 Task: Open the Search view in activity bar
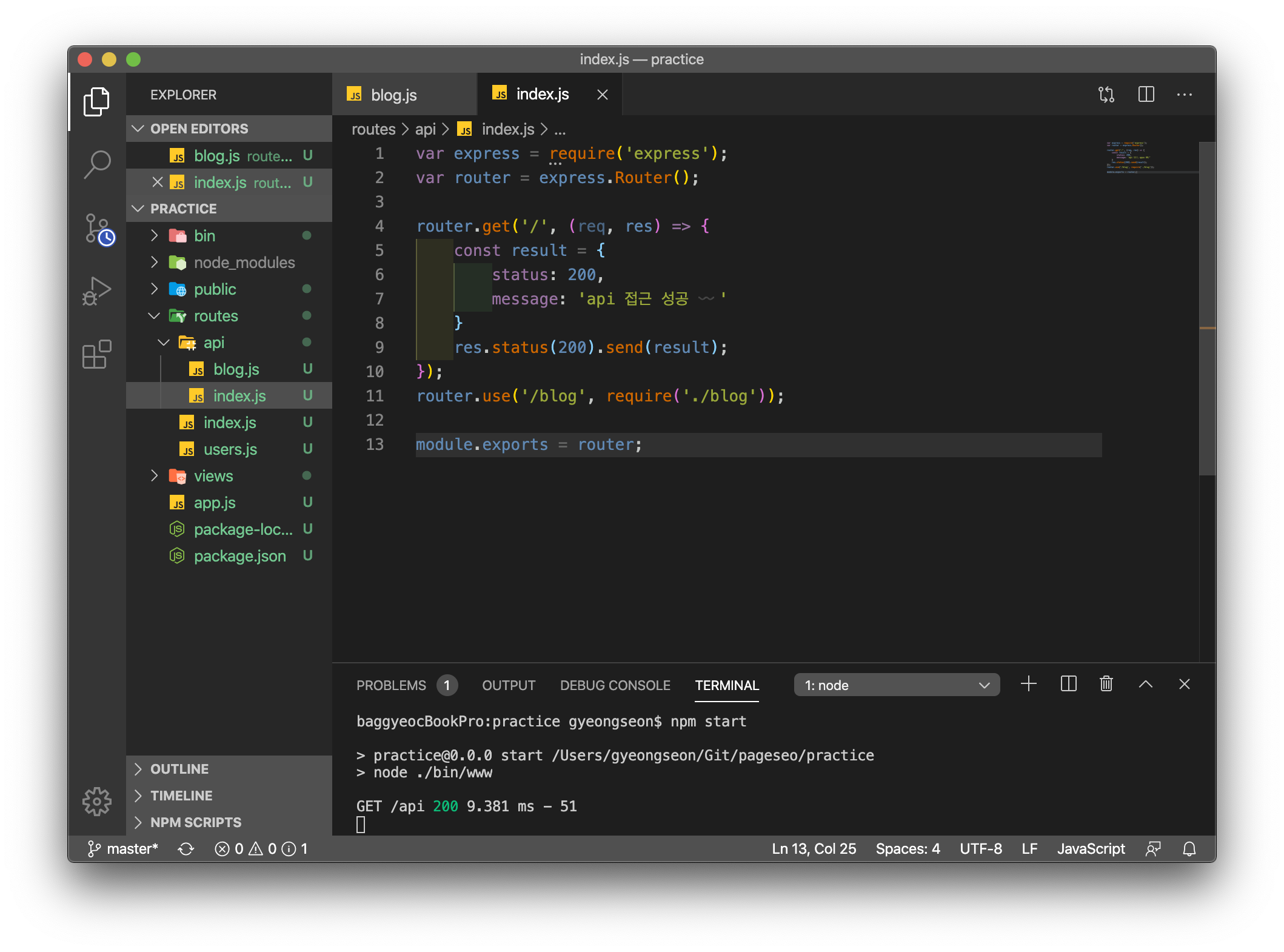pyautogui.click(x=97, y=164)
